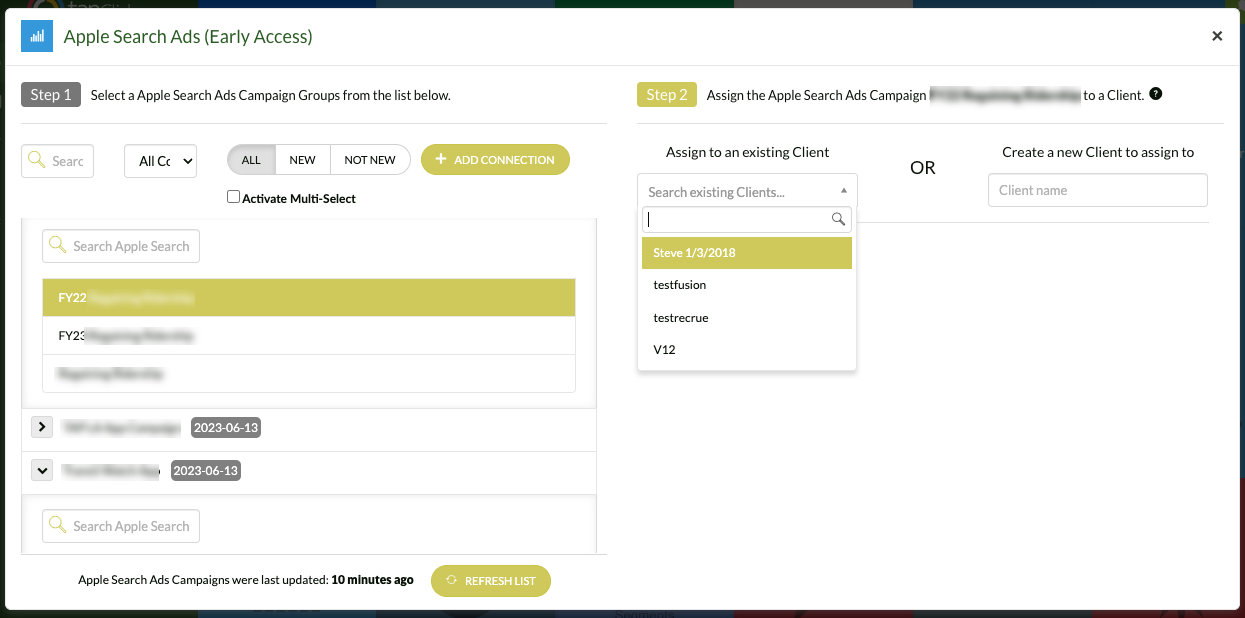Click the 'Assign to an existing Client' label
The image size is (1245, 618).
748,152
